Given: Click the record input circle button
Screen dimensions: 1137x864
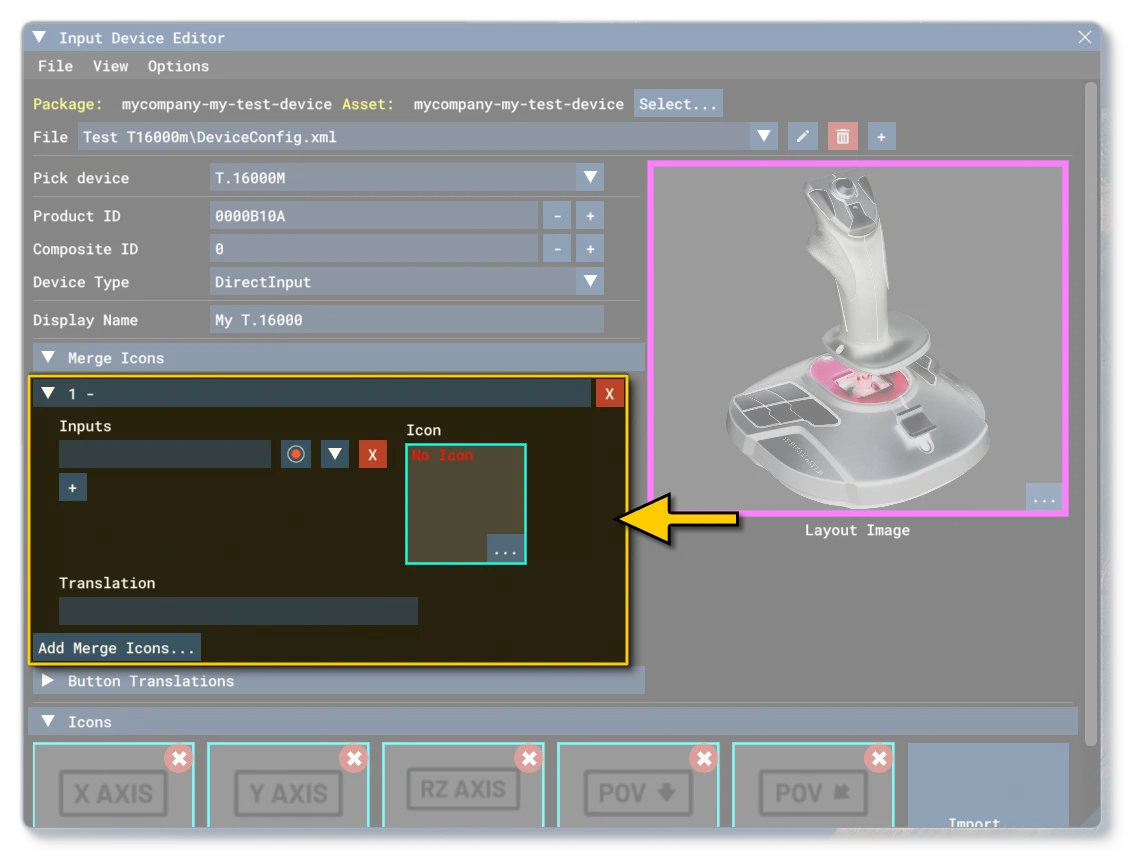Looking at the screenshot, I should coord(296,454).
